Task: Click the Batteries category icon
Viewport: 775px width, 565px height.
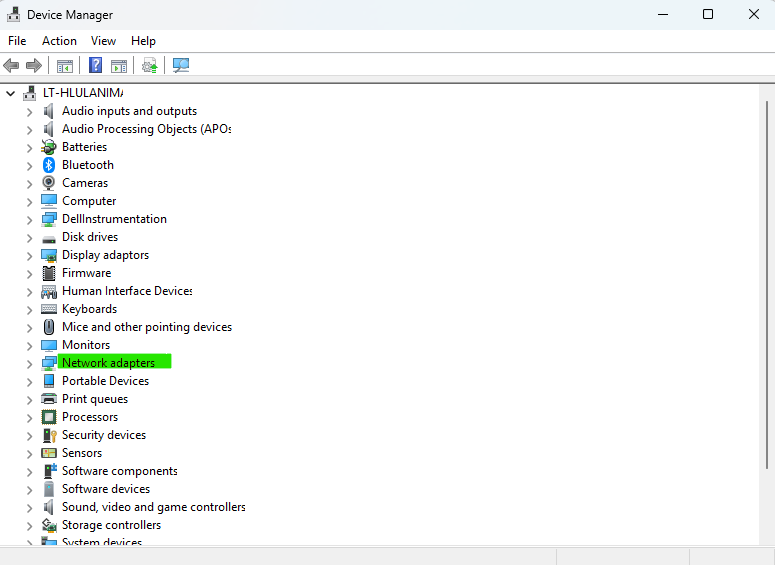Action: point(48,147)
